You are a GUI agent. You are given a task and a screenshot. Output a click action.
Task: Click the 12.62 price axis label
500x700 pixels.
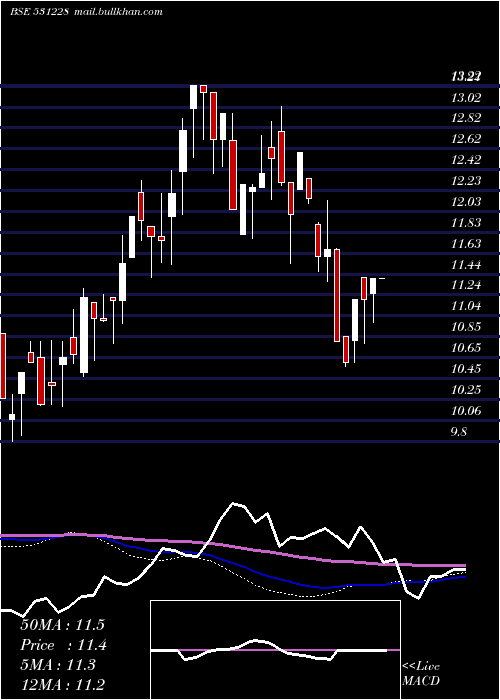466,139
